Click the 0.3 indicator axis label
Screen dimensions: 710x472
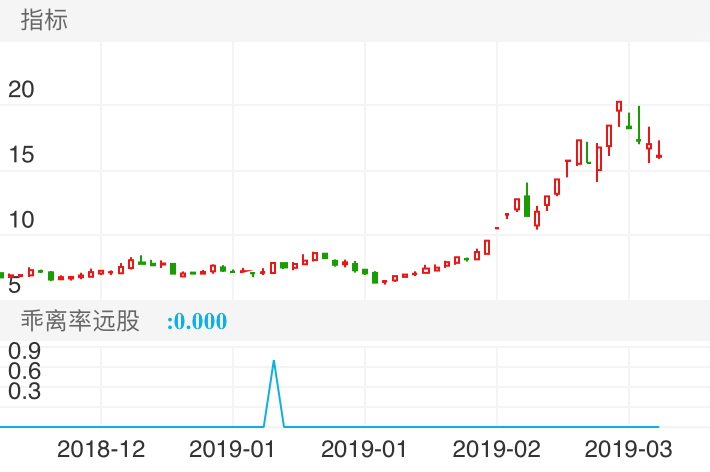pyautogui.click(x=24, y=391)
